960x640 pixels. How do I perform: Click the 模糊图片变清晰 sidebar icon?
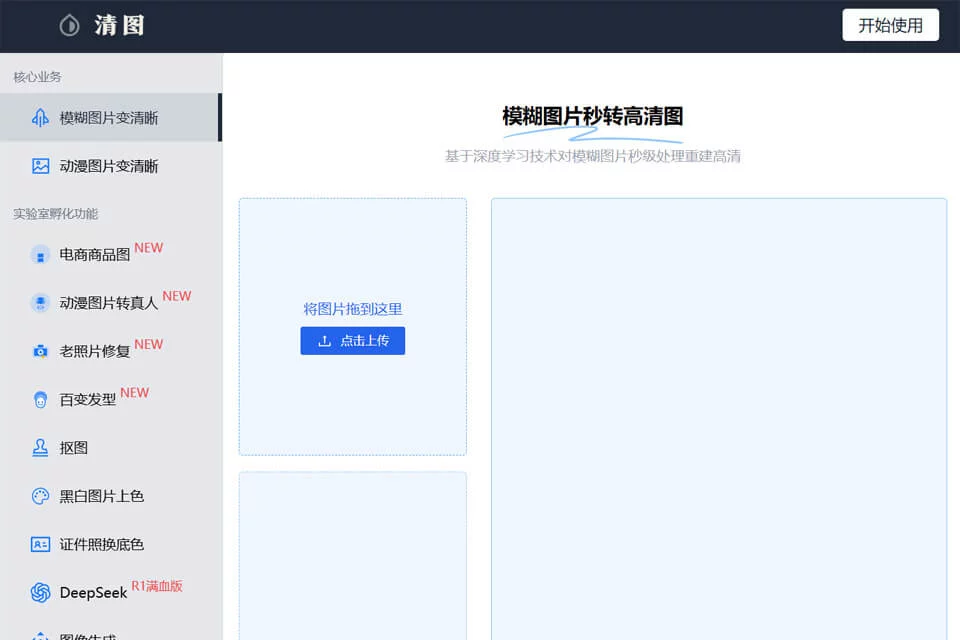tap(40, 118)
